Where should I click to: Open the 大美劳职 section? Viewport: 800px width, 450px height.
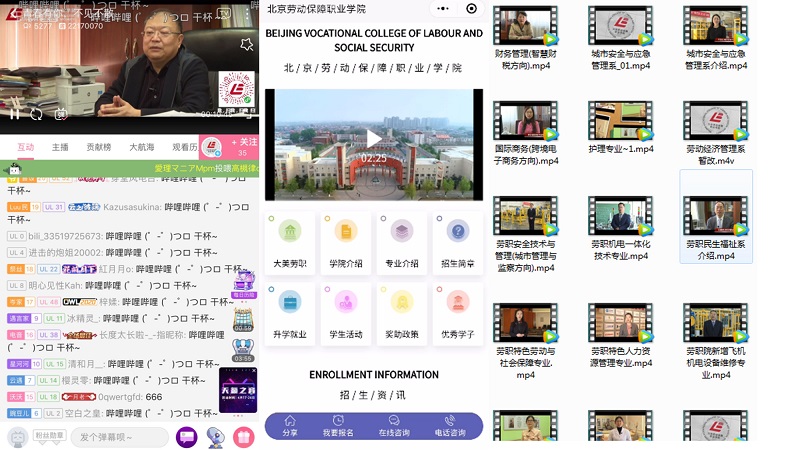click(x=290, y=243)
